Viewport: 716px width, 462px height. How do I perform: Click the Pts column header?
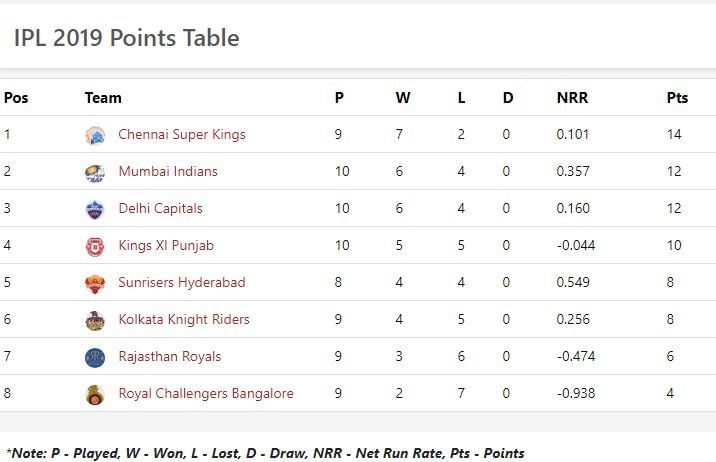677,98
